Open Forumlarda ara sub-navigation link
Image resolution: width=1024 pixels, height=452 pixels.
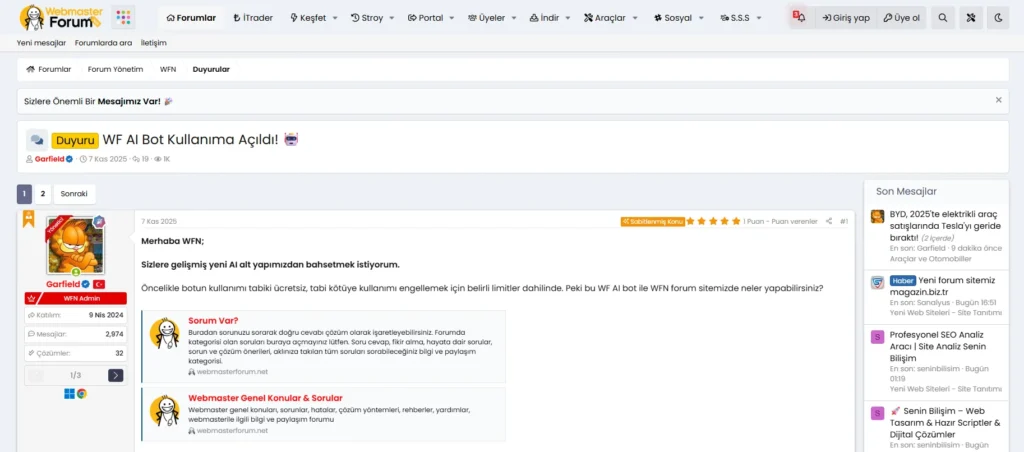point(103,43)
